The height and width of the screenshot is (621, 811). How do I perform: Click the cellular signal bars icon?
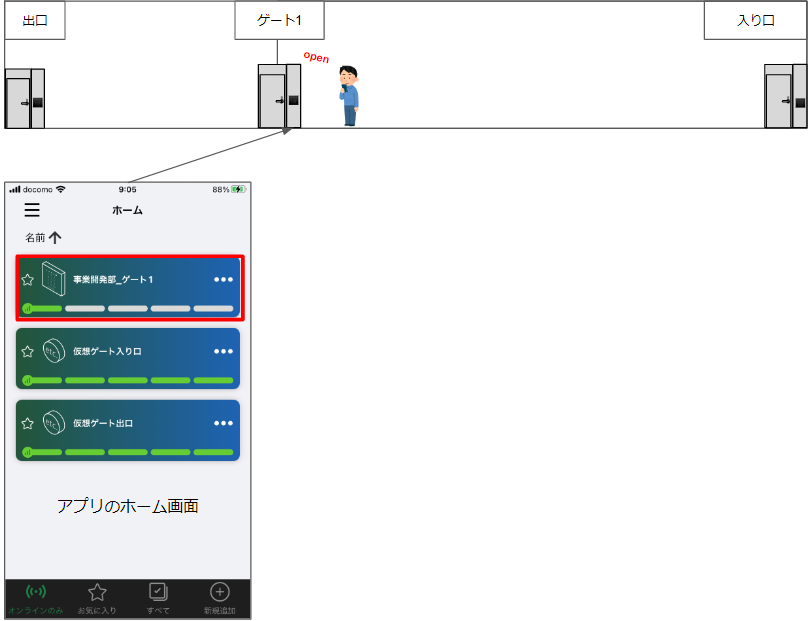[14, 190]
